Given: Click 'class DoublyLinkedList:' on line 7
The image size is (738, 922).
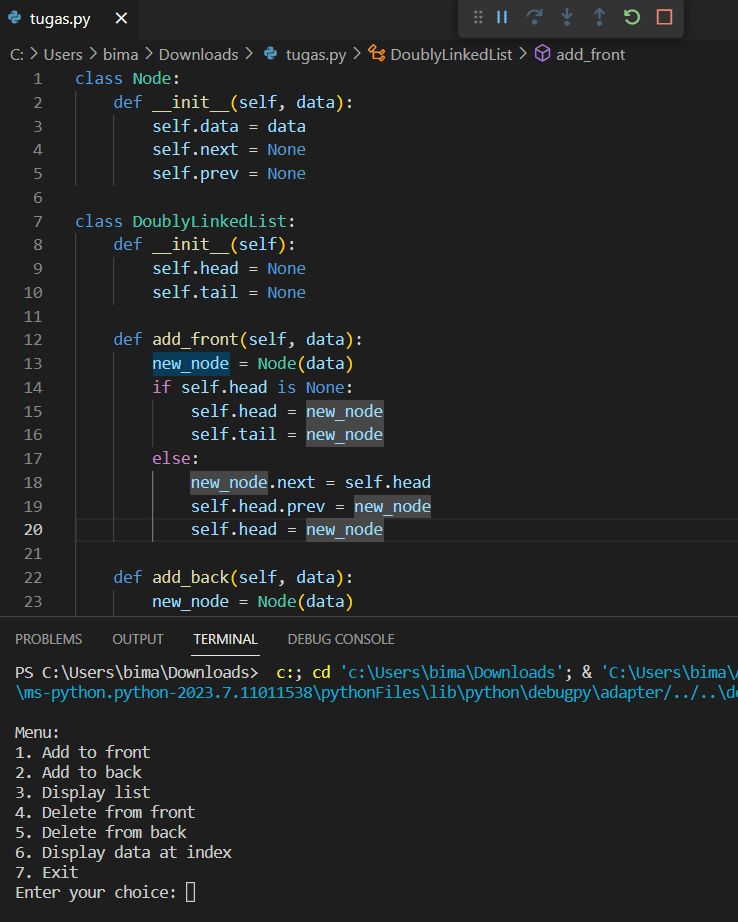Looking at the screenshot, I should [185, 222].
